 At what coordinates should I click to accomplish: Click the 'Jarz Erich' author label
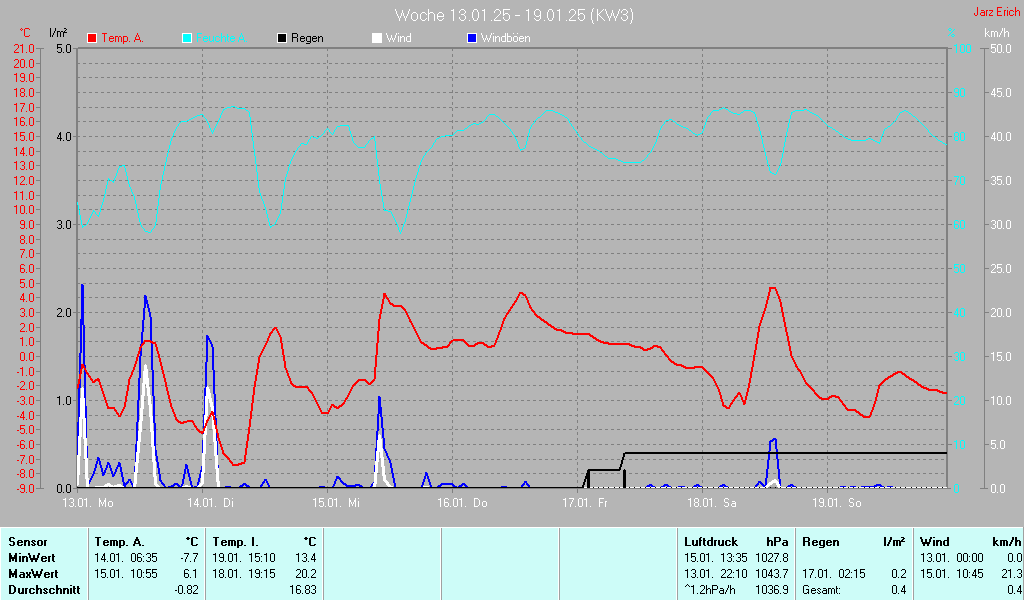(x=997, y=12)
